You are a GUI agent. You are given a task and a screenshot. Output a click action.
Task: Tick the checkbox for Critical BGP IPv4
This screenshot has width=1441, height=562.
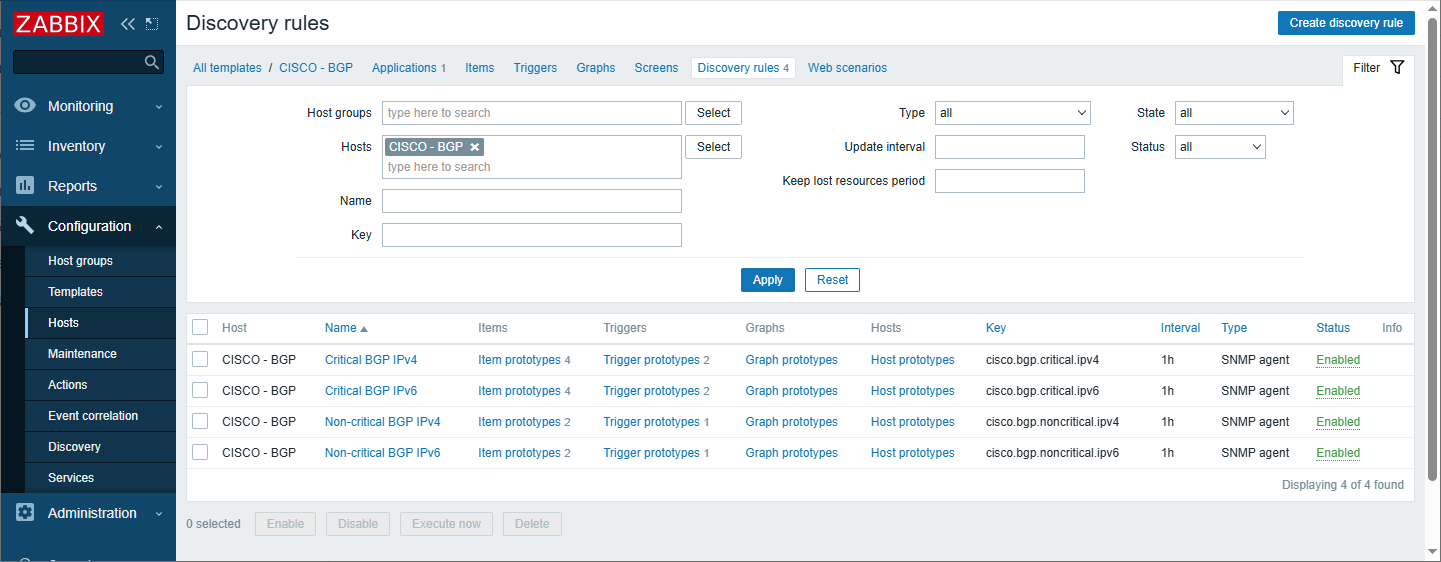200,359
